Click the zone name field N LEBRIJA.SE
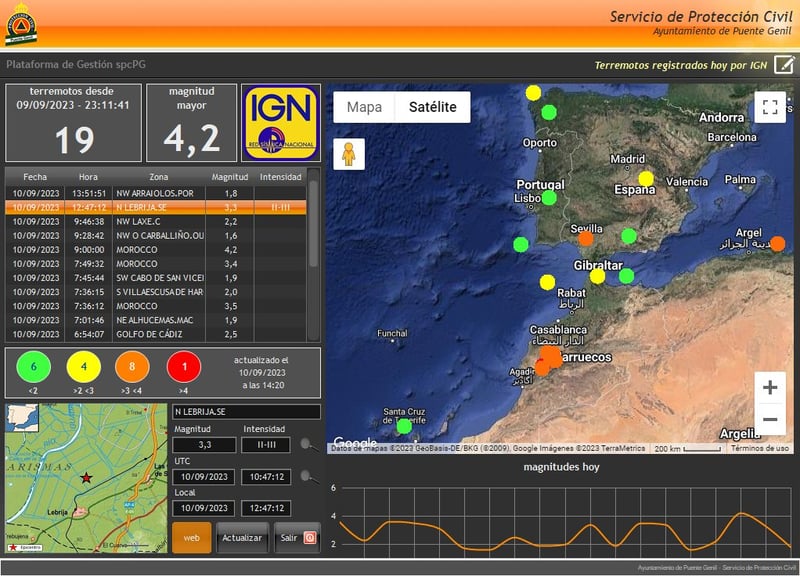Image resolution: width=800 pixels, height=576 pixels. click(x=246, y=411)
